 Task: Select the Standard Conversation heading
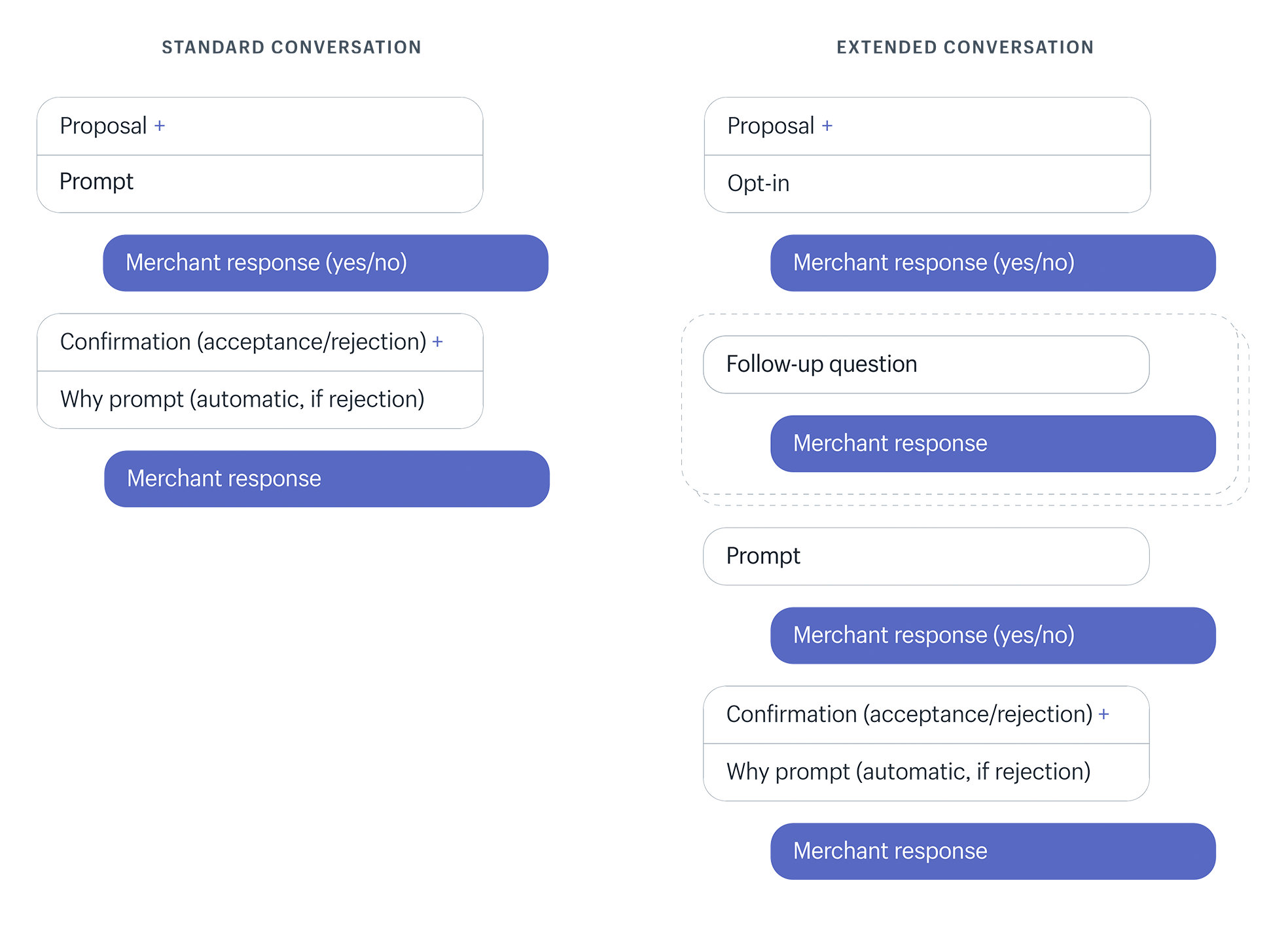tap(292, 47)
